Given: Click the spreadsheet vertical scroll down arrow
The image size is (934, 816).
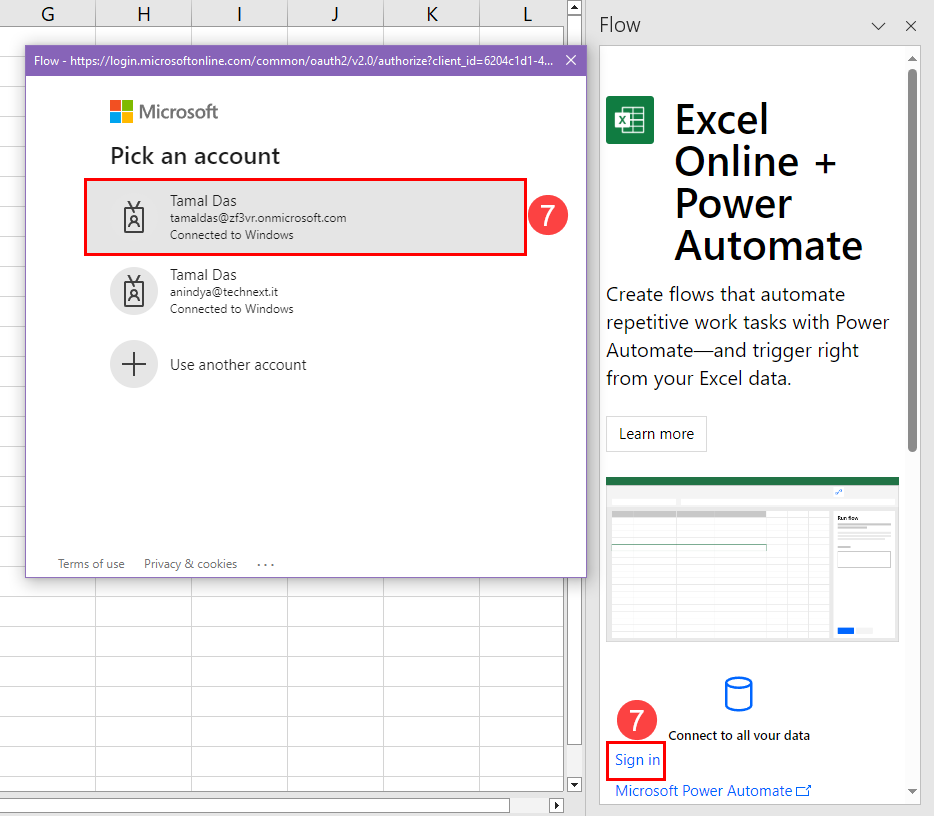Looking at the screenshot, I should click(574, 784).
